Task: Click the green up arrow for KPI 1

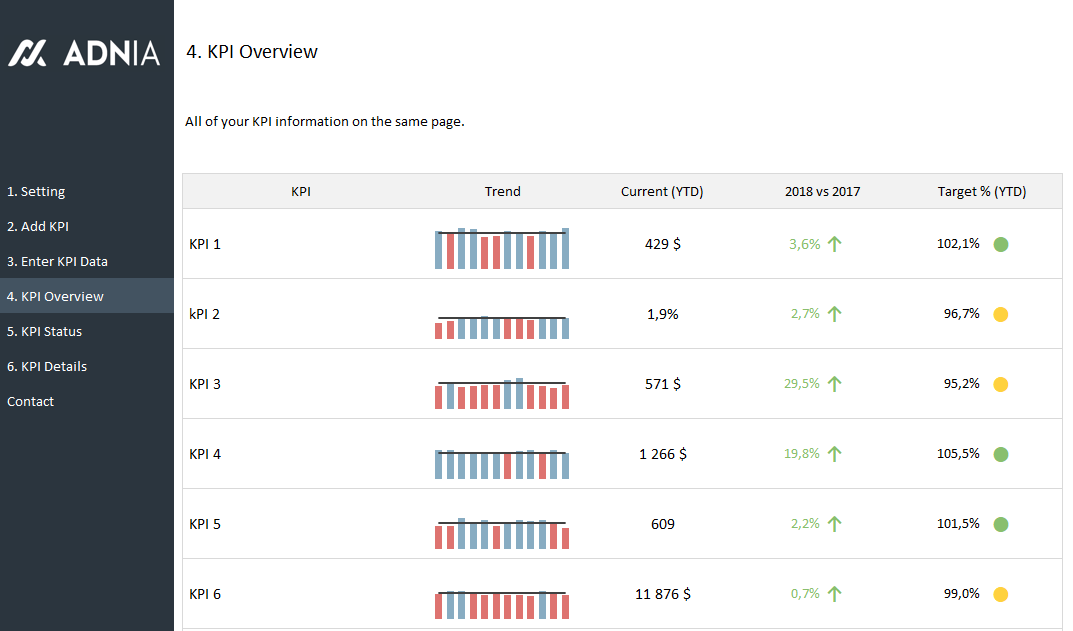Action: click(835, 244)
